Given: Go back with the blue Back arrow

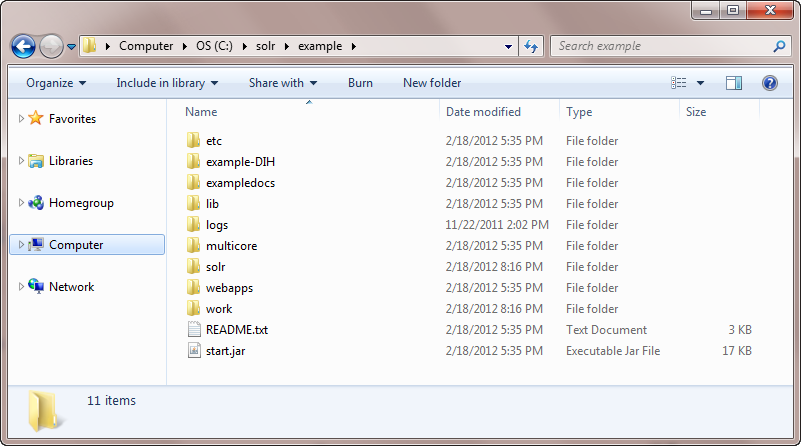Looking at the screenshot, I should point(23,46).
